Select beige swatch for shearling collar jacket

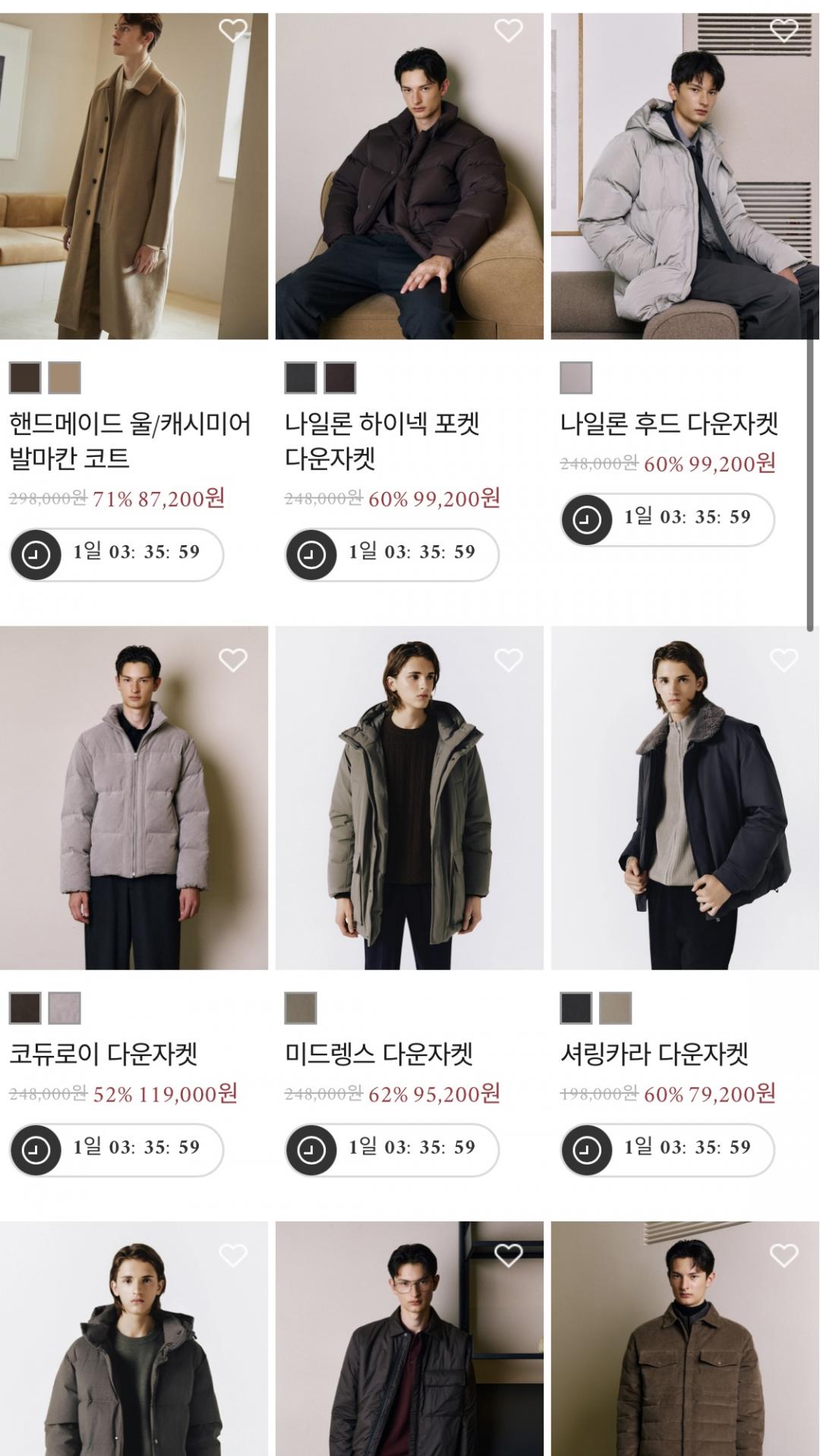point(616,1008)
